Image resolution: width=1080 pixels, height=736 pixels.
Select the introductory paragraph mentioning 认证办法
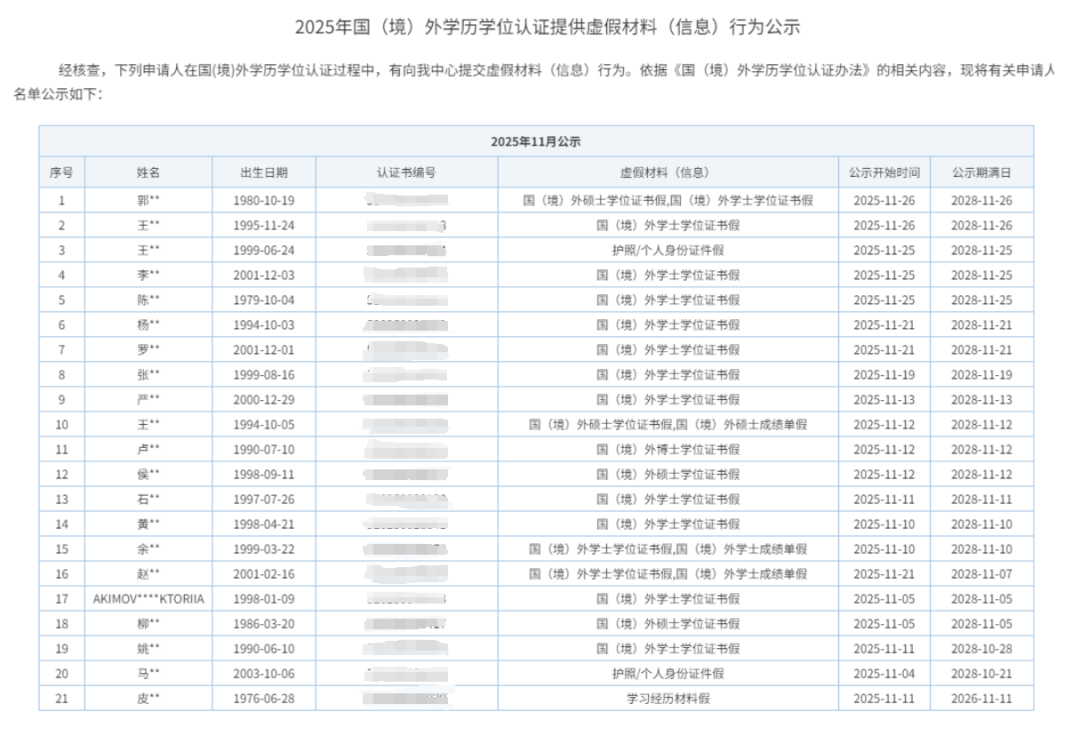(540, 84)
